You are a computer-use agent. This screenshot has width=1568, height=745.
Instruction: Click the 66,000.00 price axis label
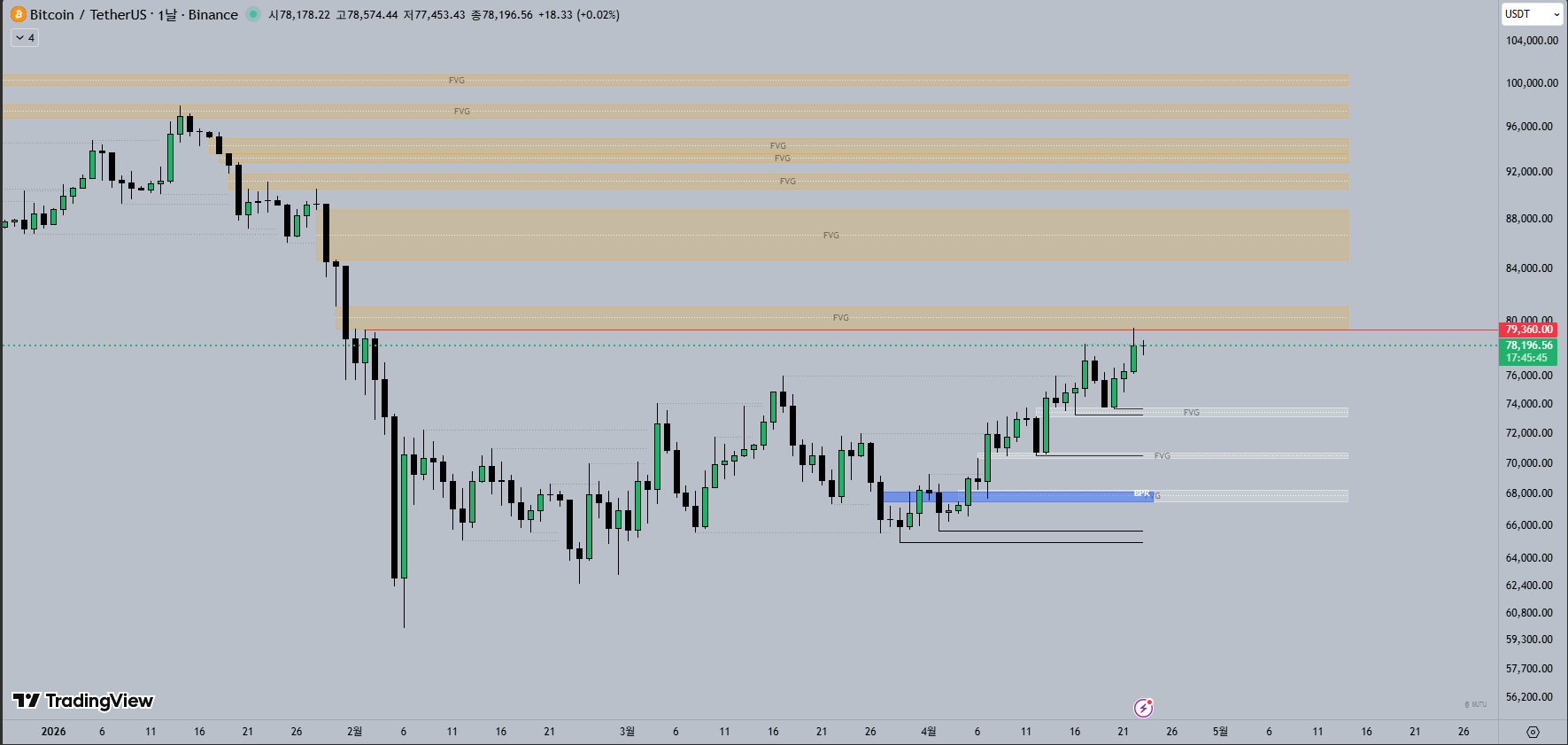[x=1529, y=525]
